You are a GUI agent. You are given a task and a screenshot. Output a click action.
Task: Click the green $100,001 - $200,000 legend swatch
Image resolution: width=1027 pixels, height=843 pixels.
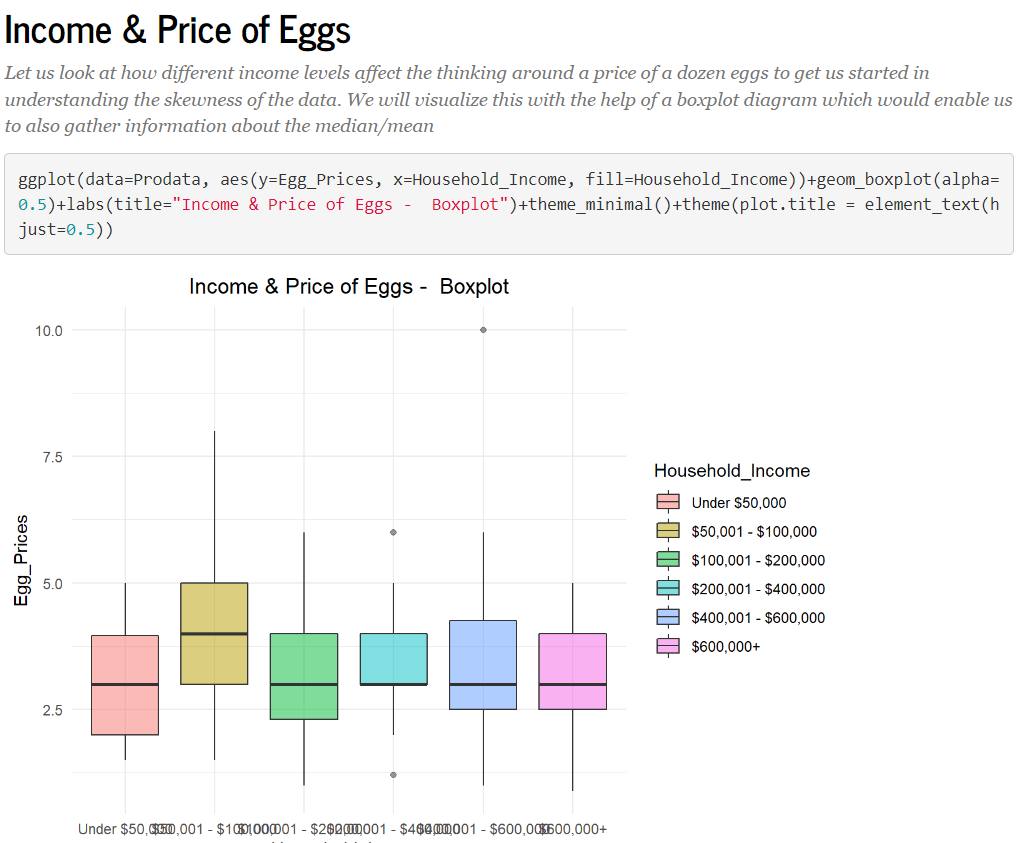667,560
